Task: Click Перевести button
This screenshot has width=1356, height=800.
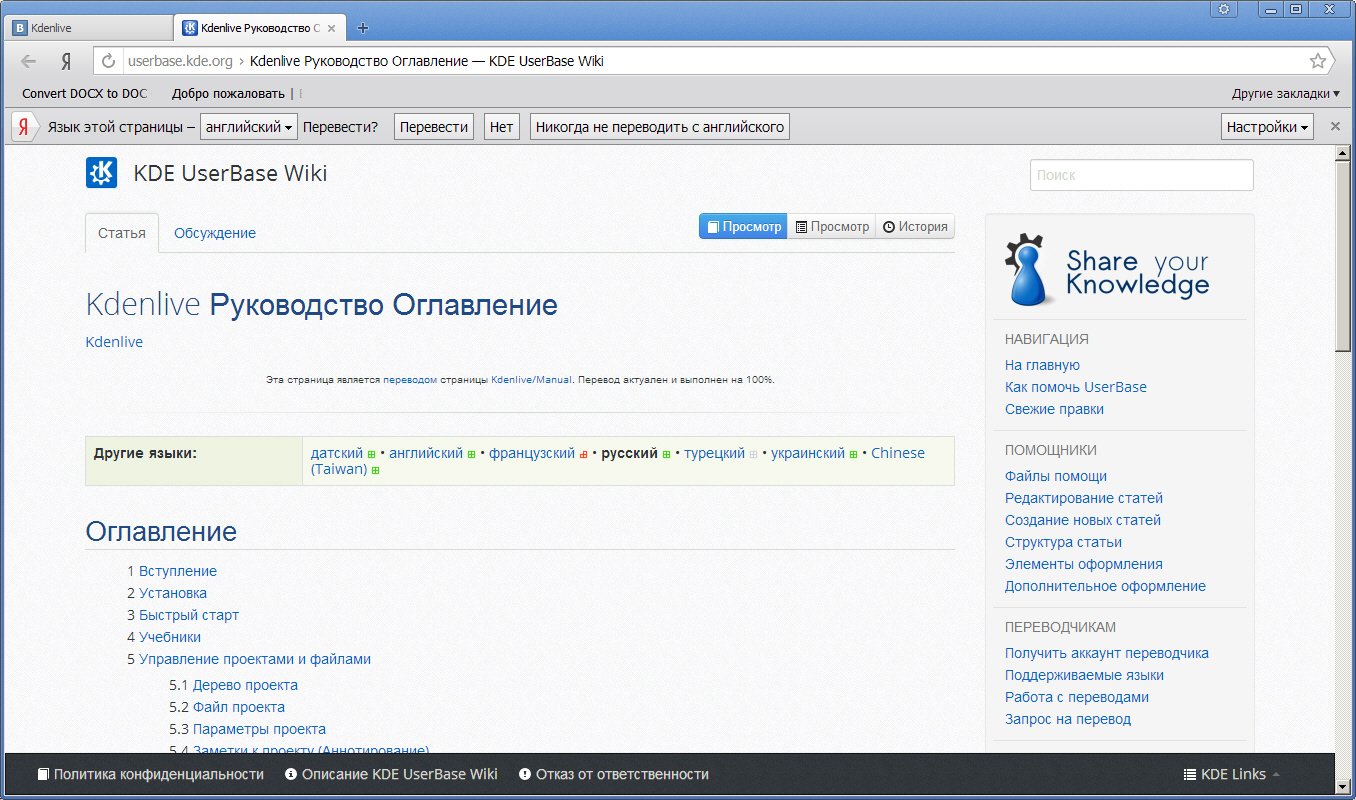Action: click(x=434, y=127)
